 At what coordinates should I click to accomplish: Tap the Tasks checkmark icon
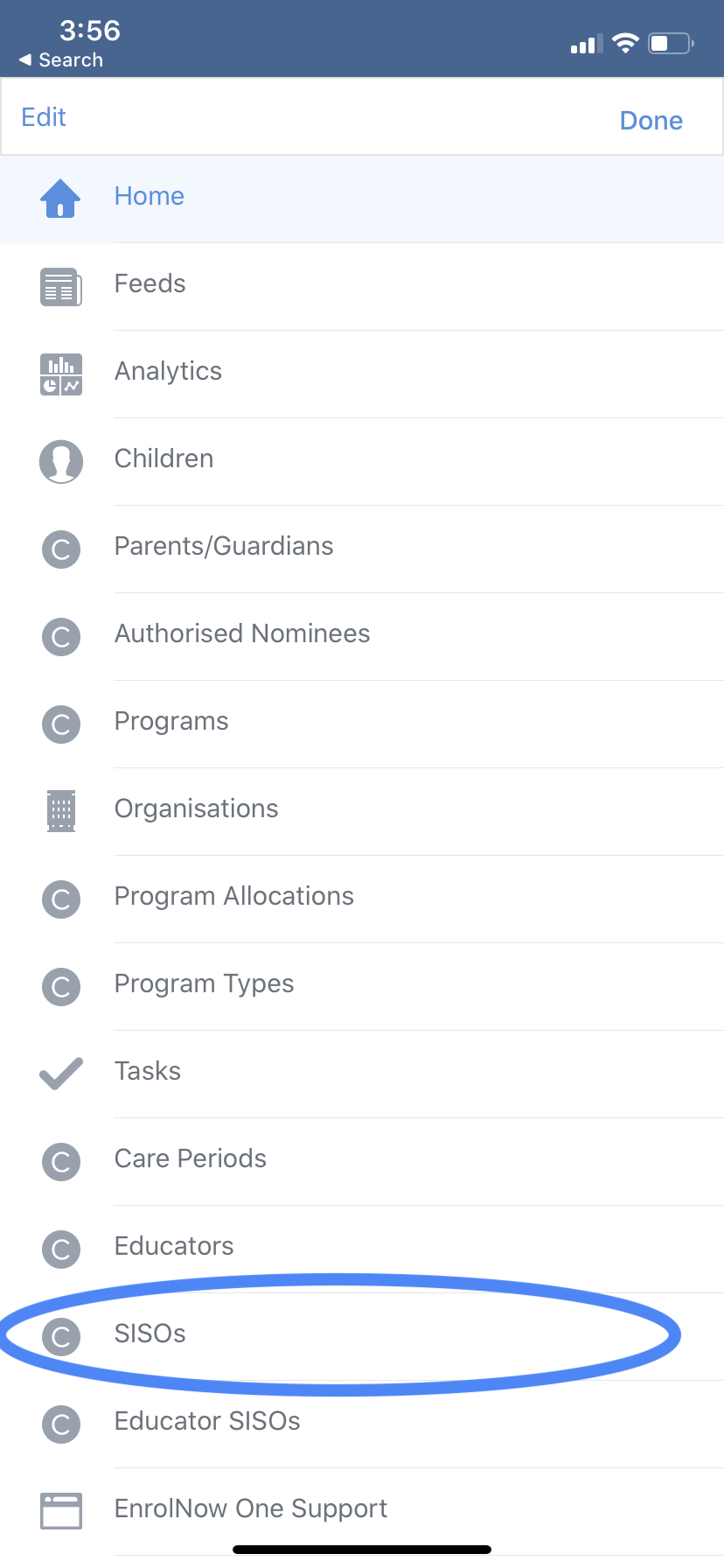(60, 1073)
